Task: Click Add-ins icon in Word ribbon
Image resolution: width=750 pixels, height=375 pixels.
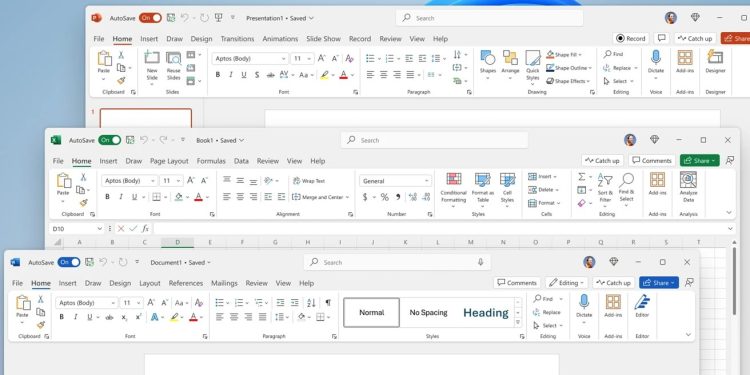Action: [x=613, y=302]
